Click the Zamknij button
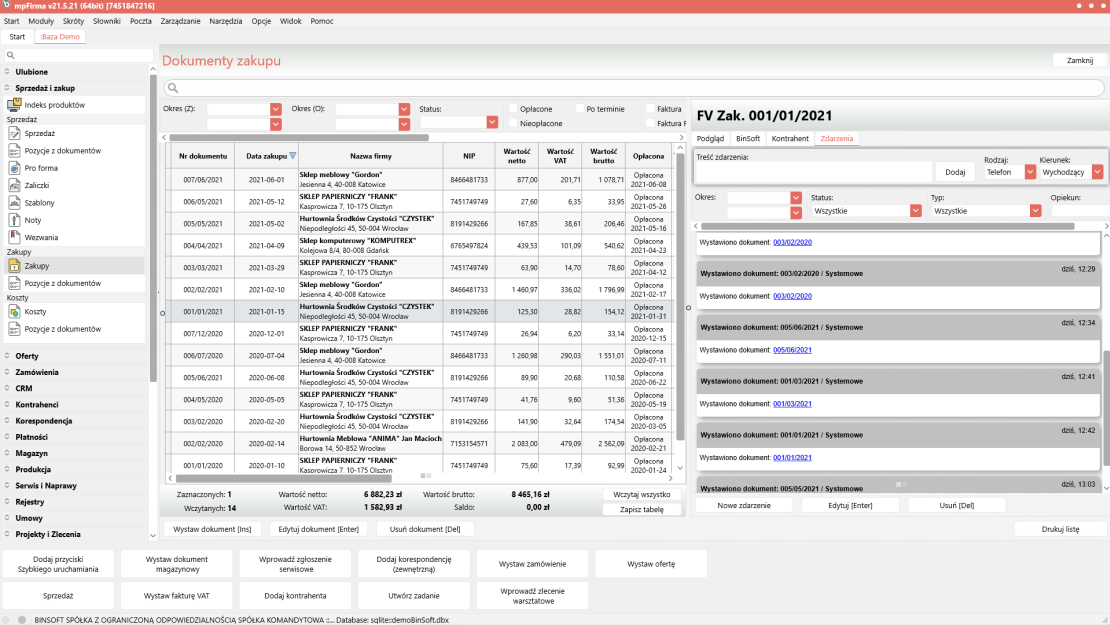The width and height of the screenshot is (1110, 625). tap(1080, 60)
